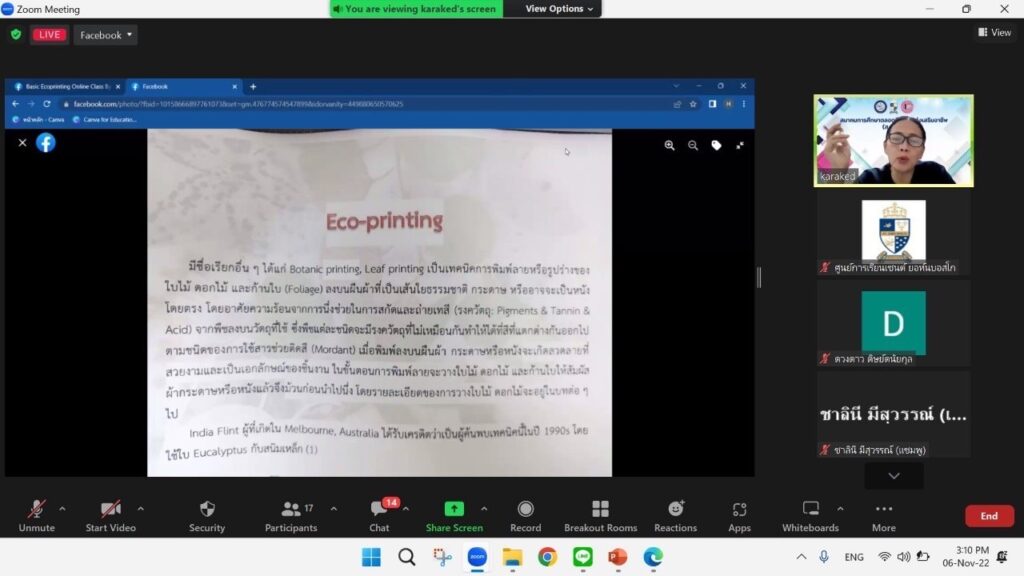This screenshot has width=1024, height=576.
Task: Open the Security shield options
Action: (207, 515)
